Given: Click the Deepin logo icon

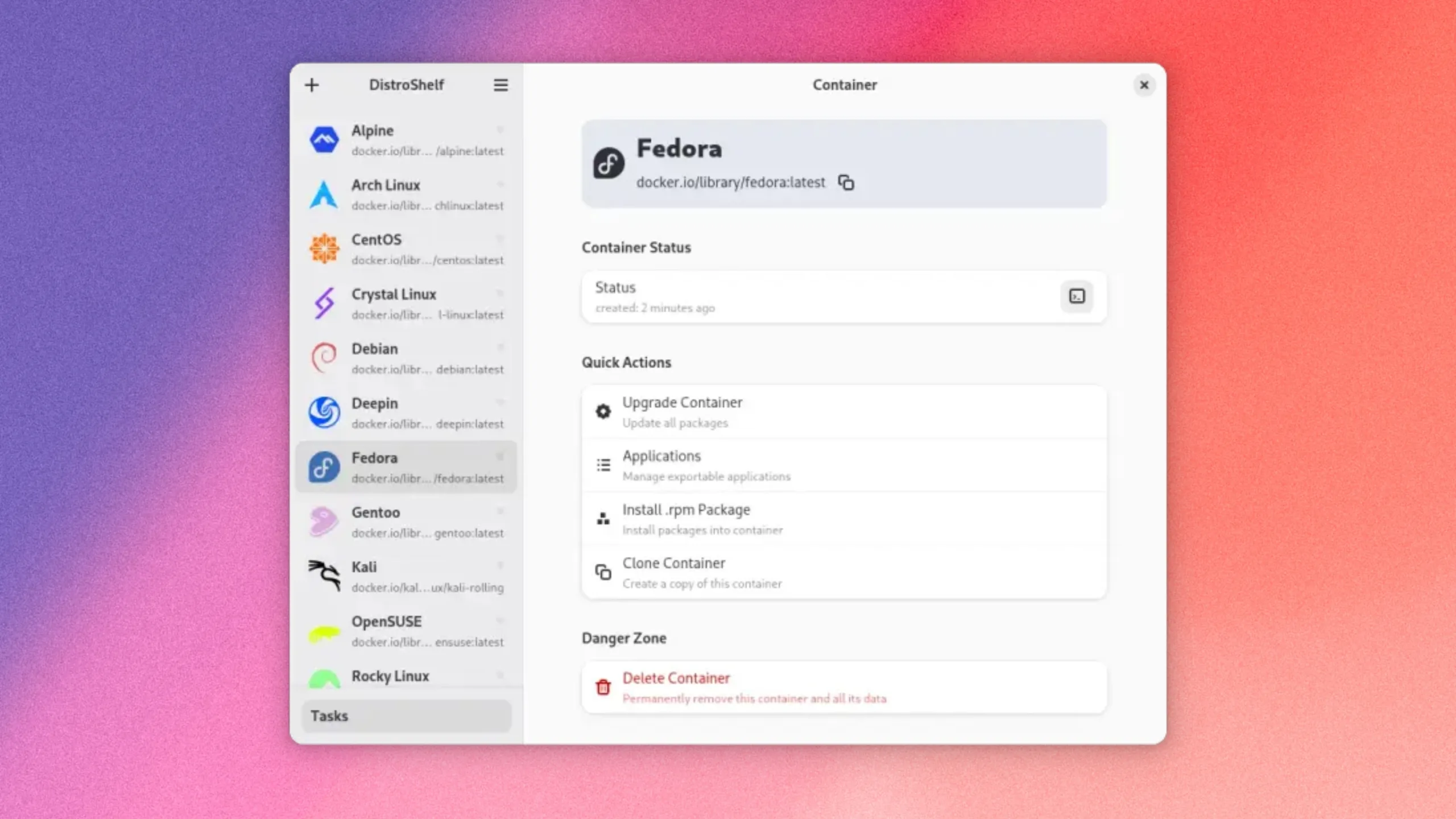Looking at the screenshot, I should [324, 412].
